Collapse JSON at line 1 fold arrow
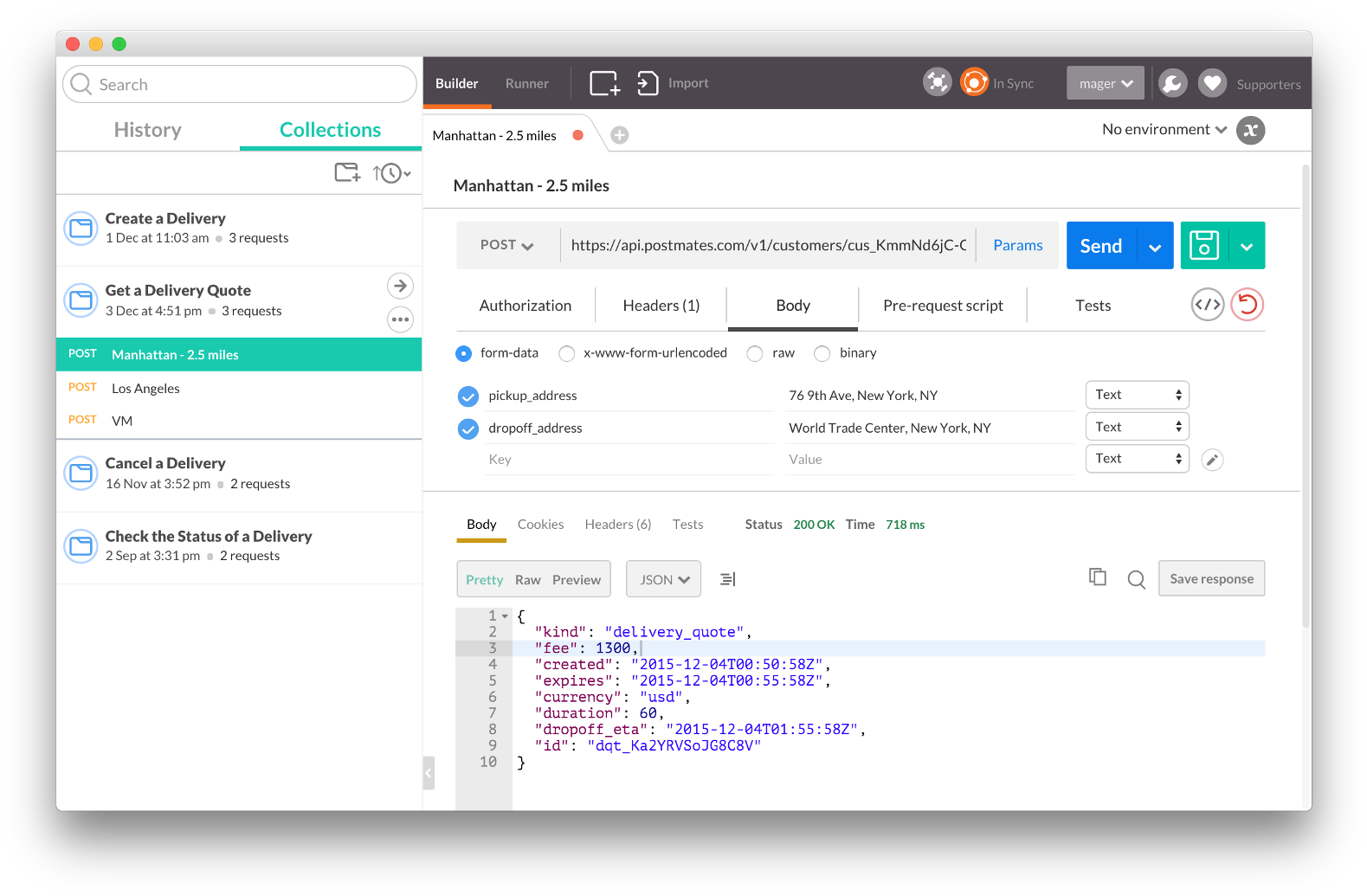Image resolution: width=1367 pixels, height=896 pixels. [506, 616]
